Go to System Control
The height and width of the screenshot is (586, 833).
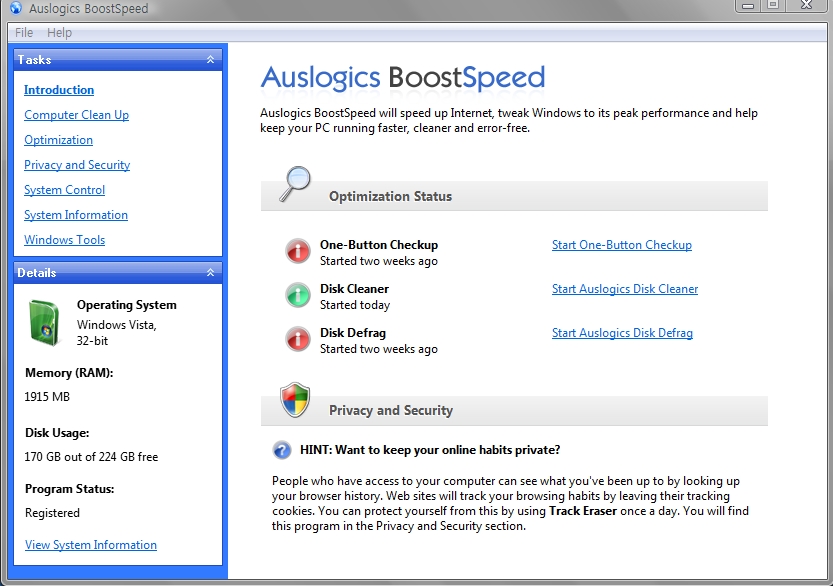click(x=64, y=190)
